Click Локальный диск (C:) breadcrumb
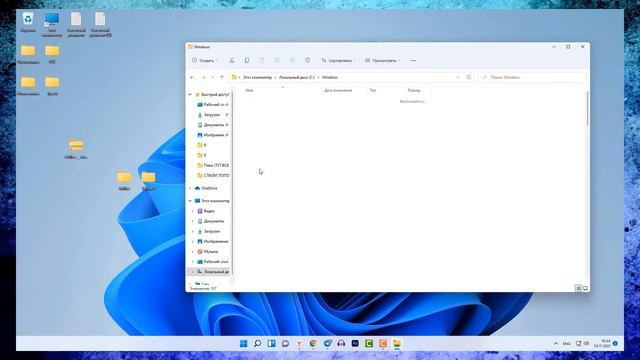 [x=297, y=77]
